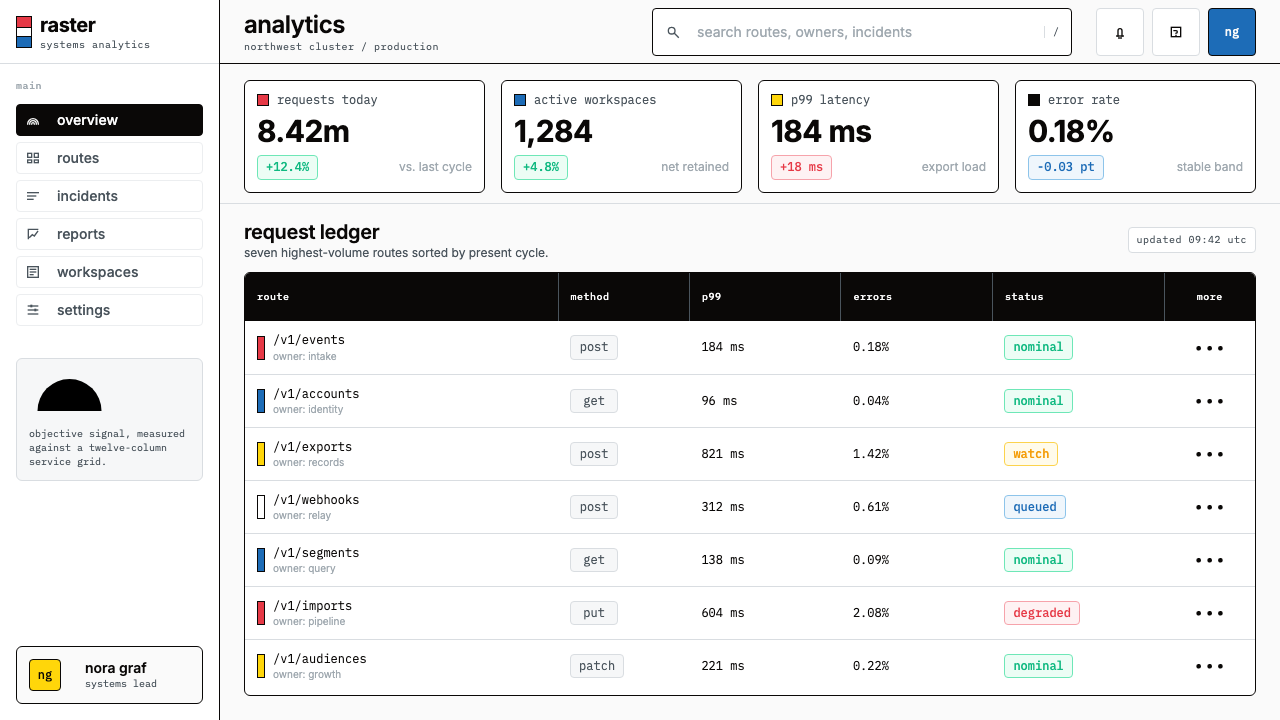Go to the overview menu item
This screenshot has height=720, width=1280.
point(109,120)
